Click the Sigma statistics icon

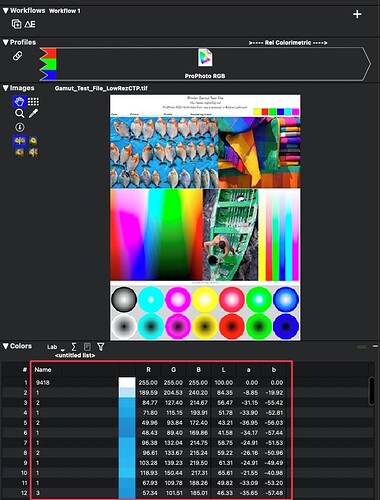74,347
